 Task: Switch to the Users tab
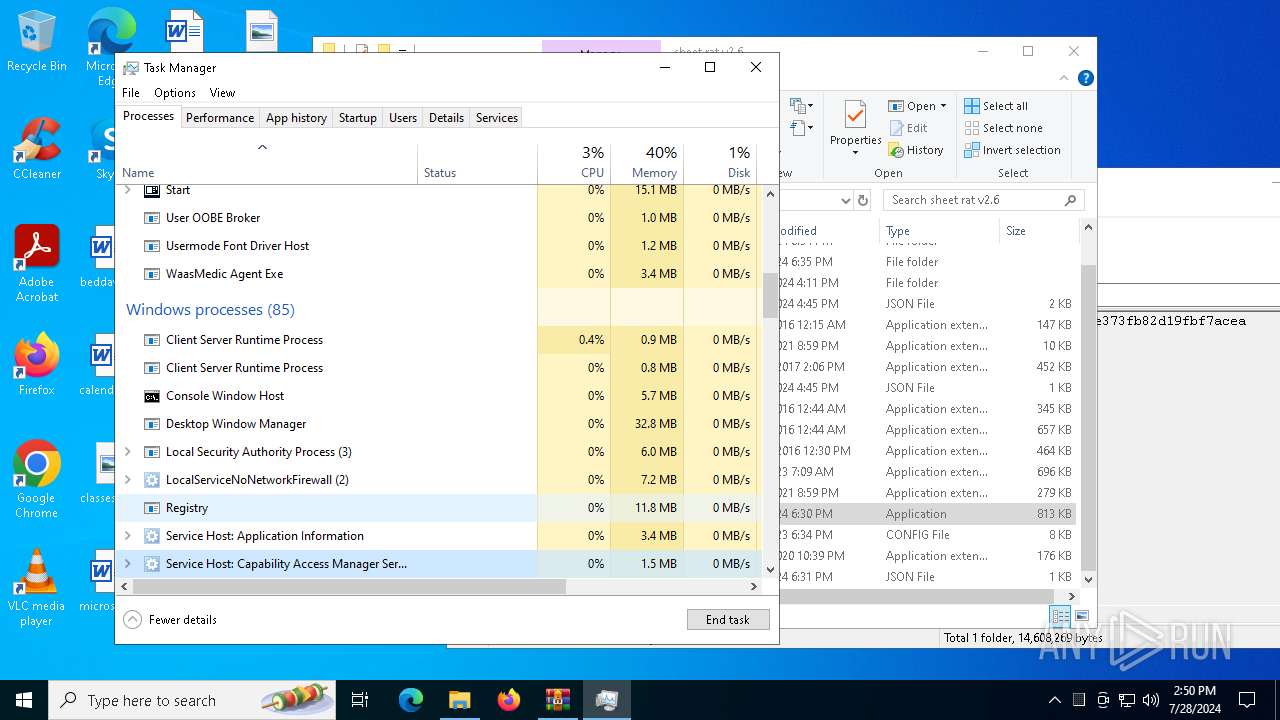(x=403, y=118)
